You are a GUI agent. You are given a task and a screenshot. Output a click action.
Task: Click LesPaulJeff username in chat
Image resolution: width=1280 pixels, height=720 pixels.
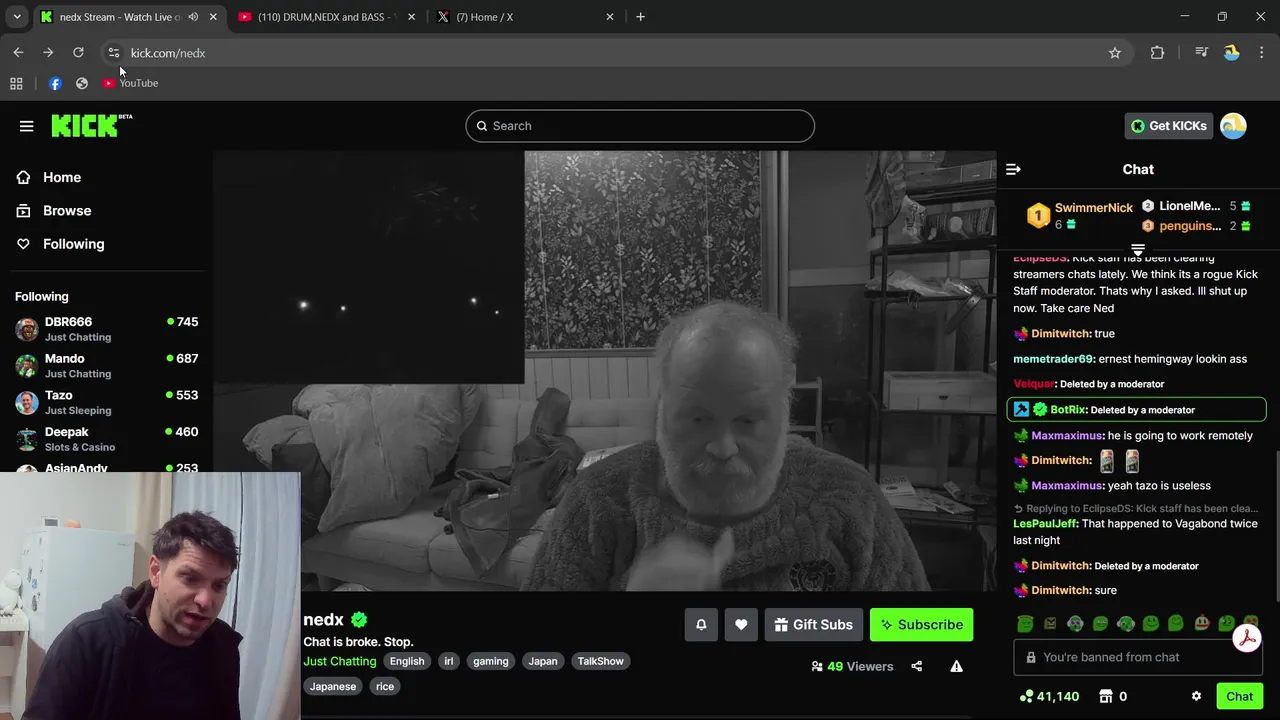tap(1045, 524)
